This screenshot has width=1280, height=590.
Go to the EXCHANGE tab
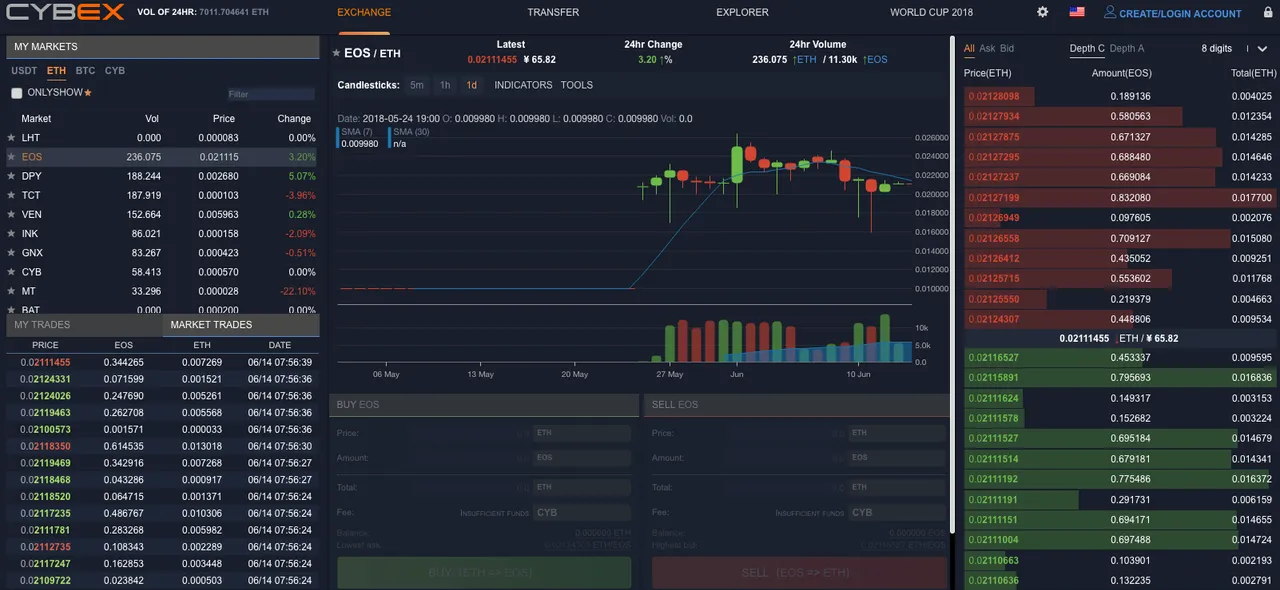(364, 12)
